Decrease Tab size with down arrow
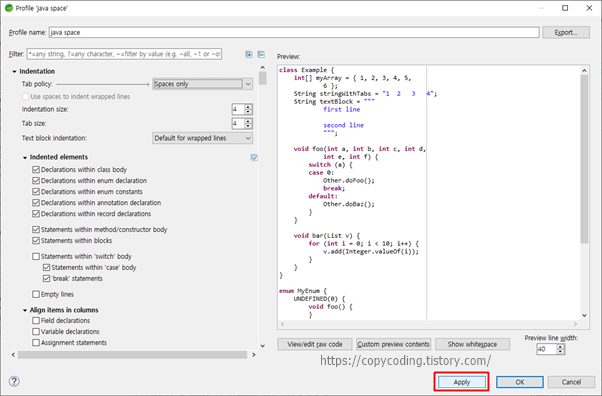The width and height of the screenshot is (602, 396). point(248,126)
